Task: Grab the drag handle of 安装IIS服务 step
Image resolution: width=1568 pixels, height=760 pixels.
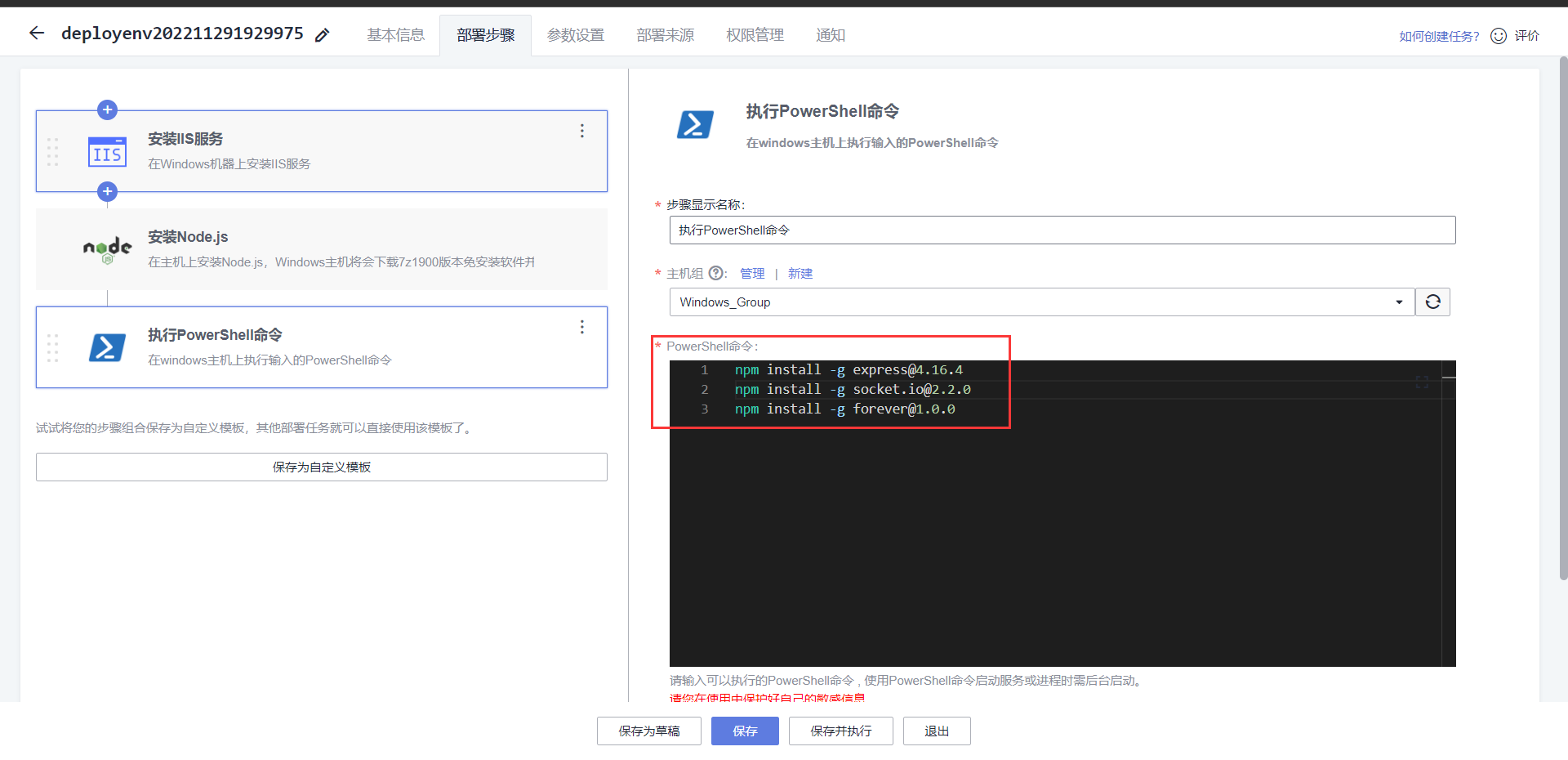Action: coord(53,152)
